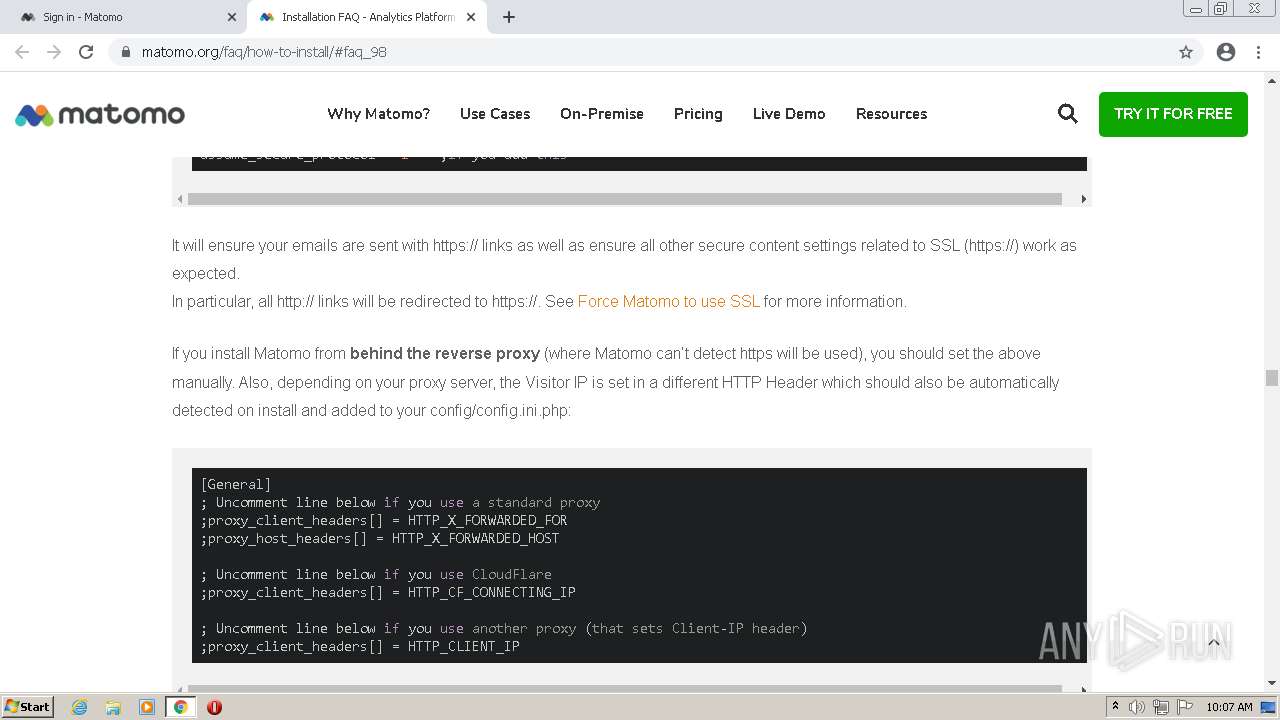Screen dimensions: 1280x720
Task: Switch to Sign in - Matomo tab
Action: (128, 17)
